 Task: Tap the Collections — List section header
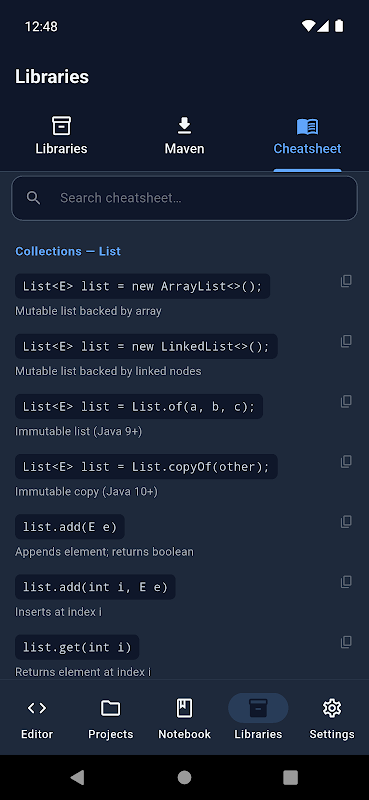coord(68,251)
